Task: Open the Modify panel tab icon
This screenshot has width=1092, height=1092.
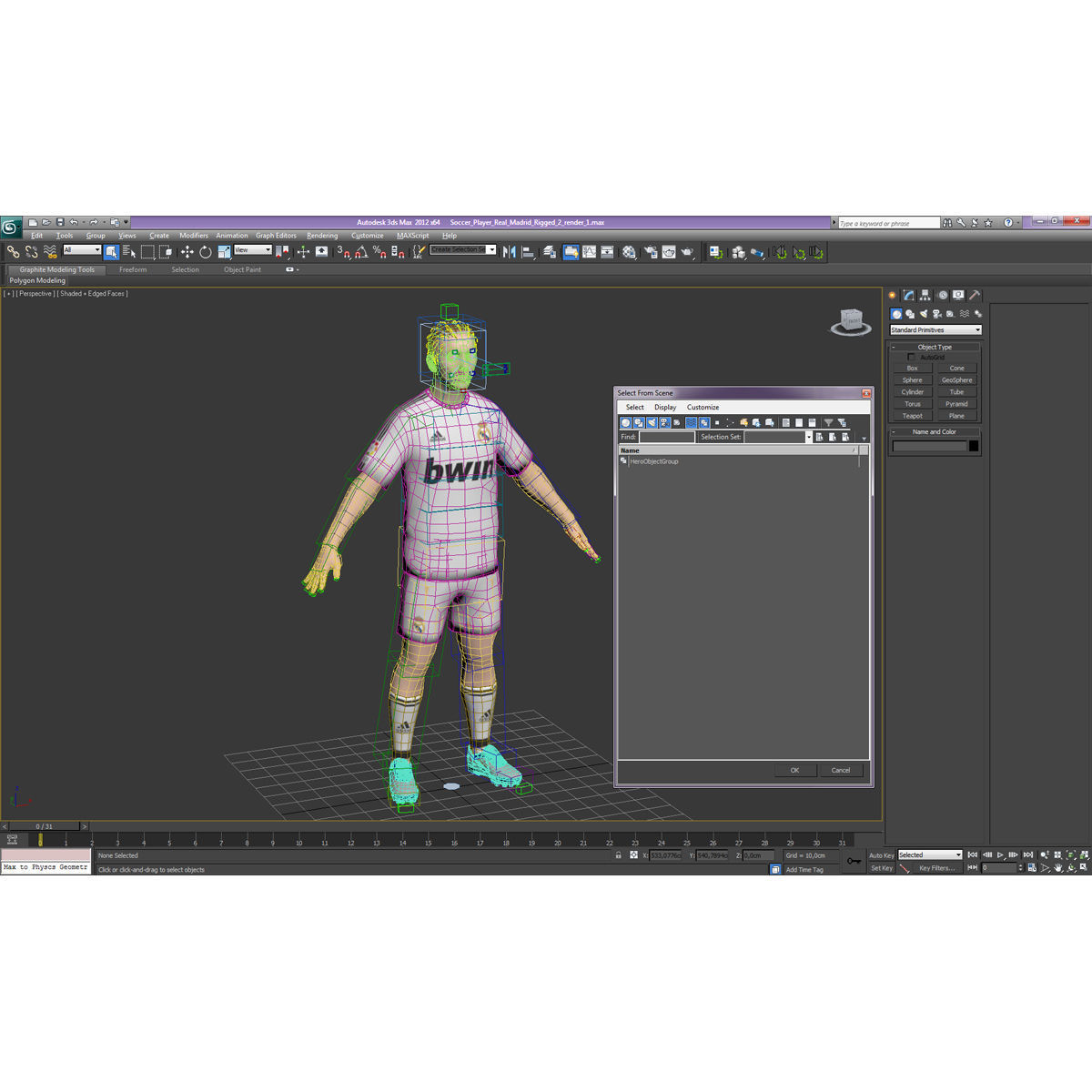Action: (x=908, y=296)
